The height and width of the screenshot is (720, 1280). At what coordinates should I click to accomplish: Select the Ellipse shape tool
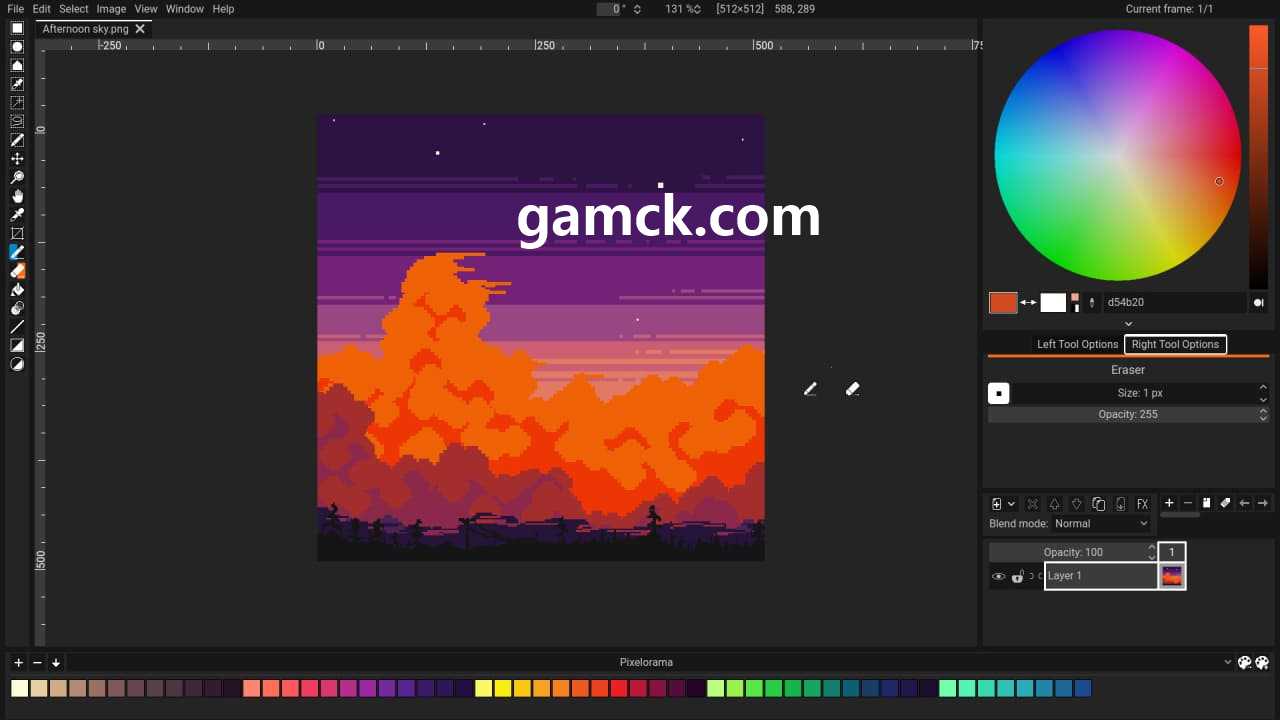17,365
